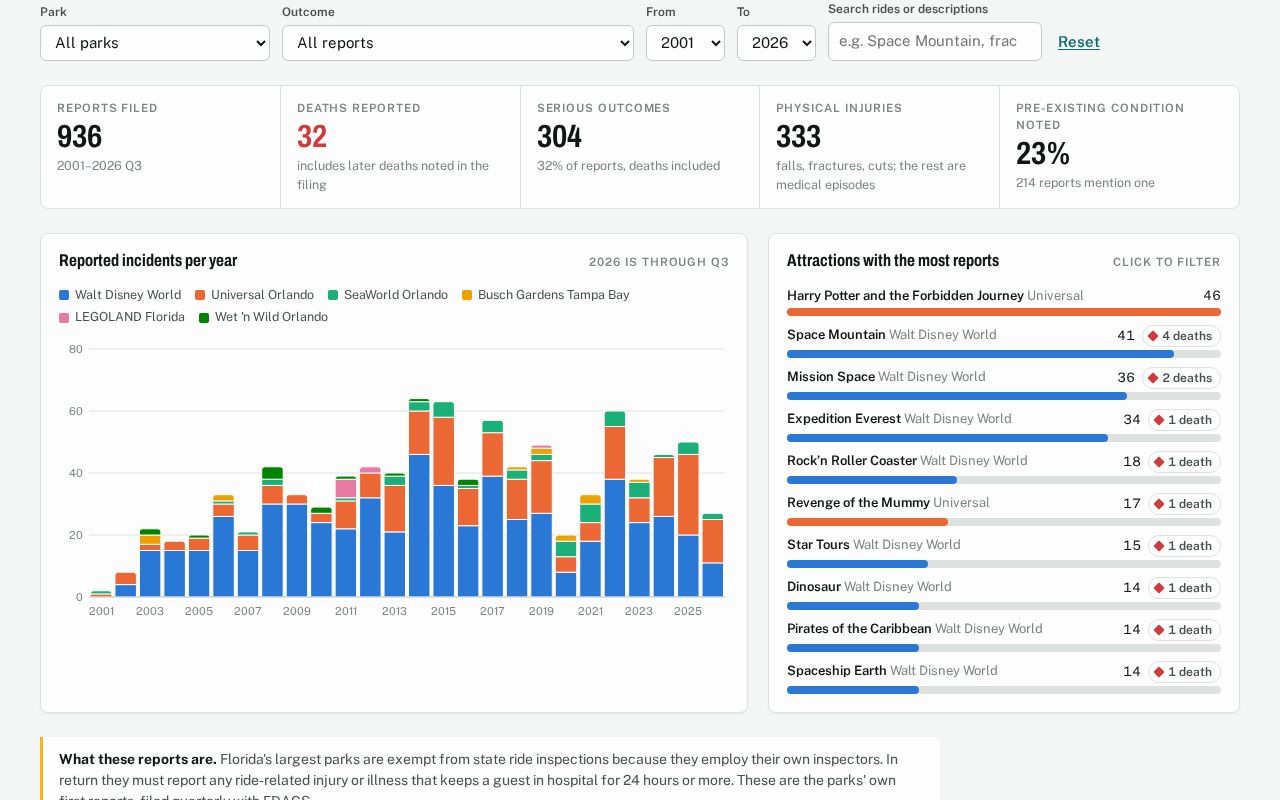The width and height of the screenshot is (1280, 800).
Task: Open the Outcome dropdown showing All reports
Action: [x=458, y=43]
